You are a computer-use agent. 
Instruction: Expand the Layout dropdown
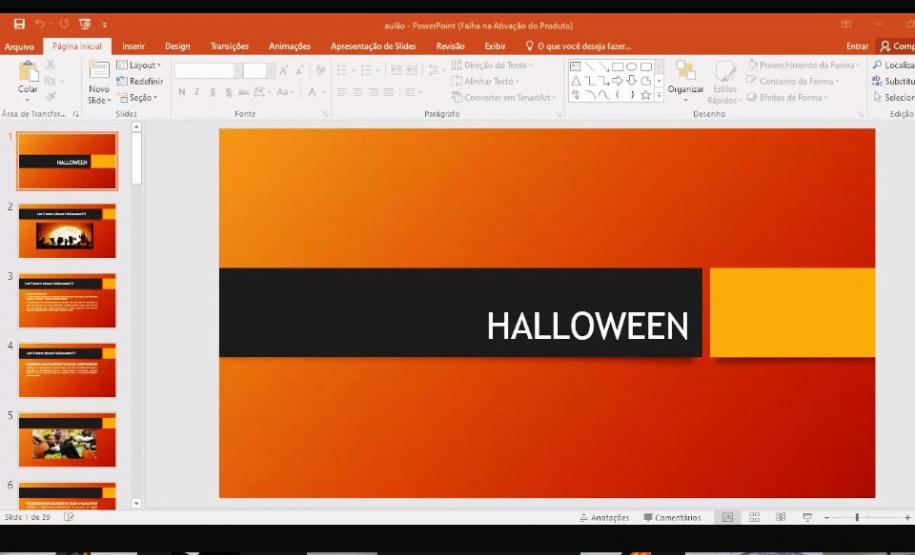pyautogui.click(x=138, y=65)
